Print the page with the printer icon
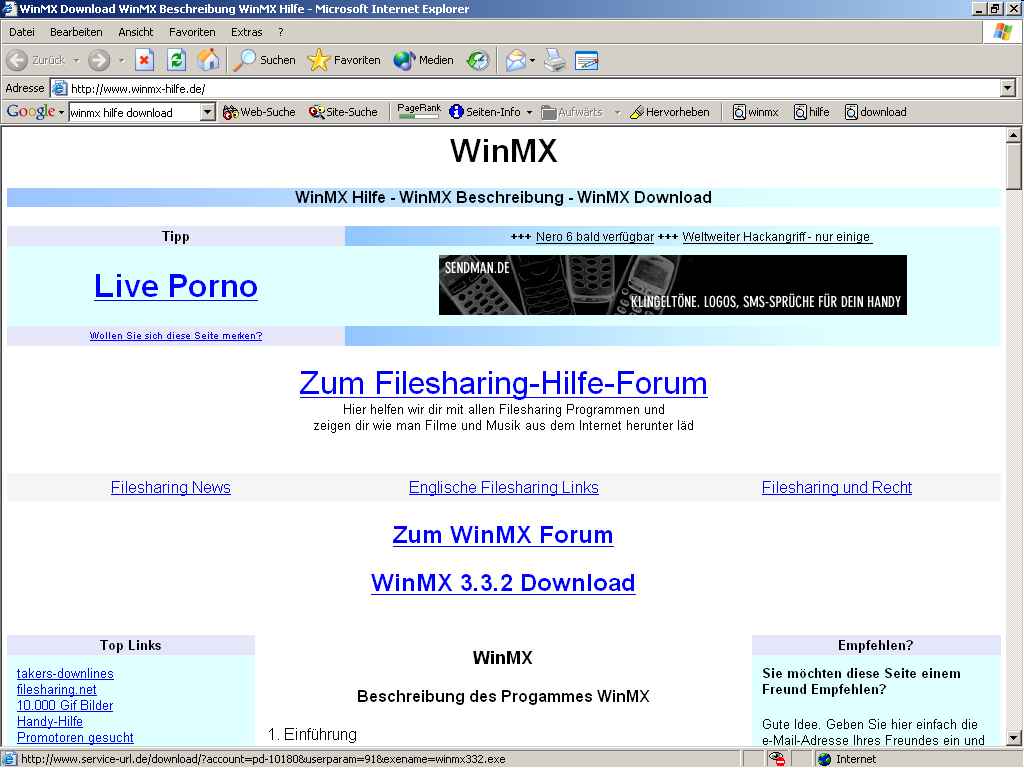Screen dimensions: 1024x768 pyautogui.click(x=555, y=60)
